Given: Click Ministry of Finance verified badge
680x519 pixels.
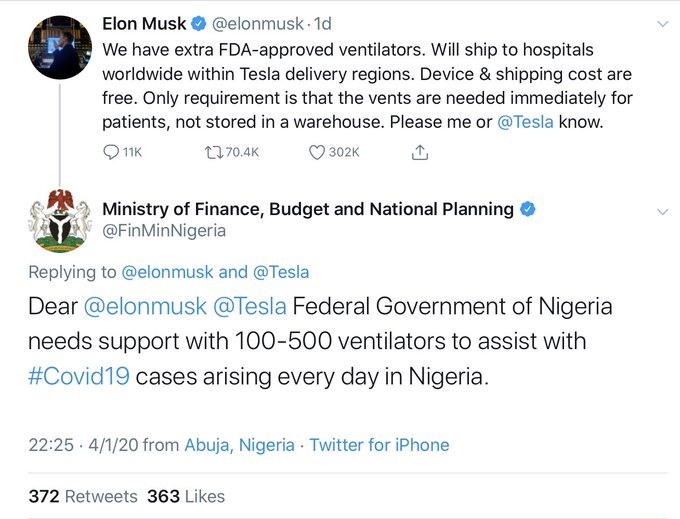Looking at the screenshot, I should pyautogui.click(x=528, y=209).
